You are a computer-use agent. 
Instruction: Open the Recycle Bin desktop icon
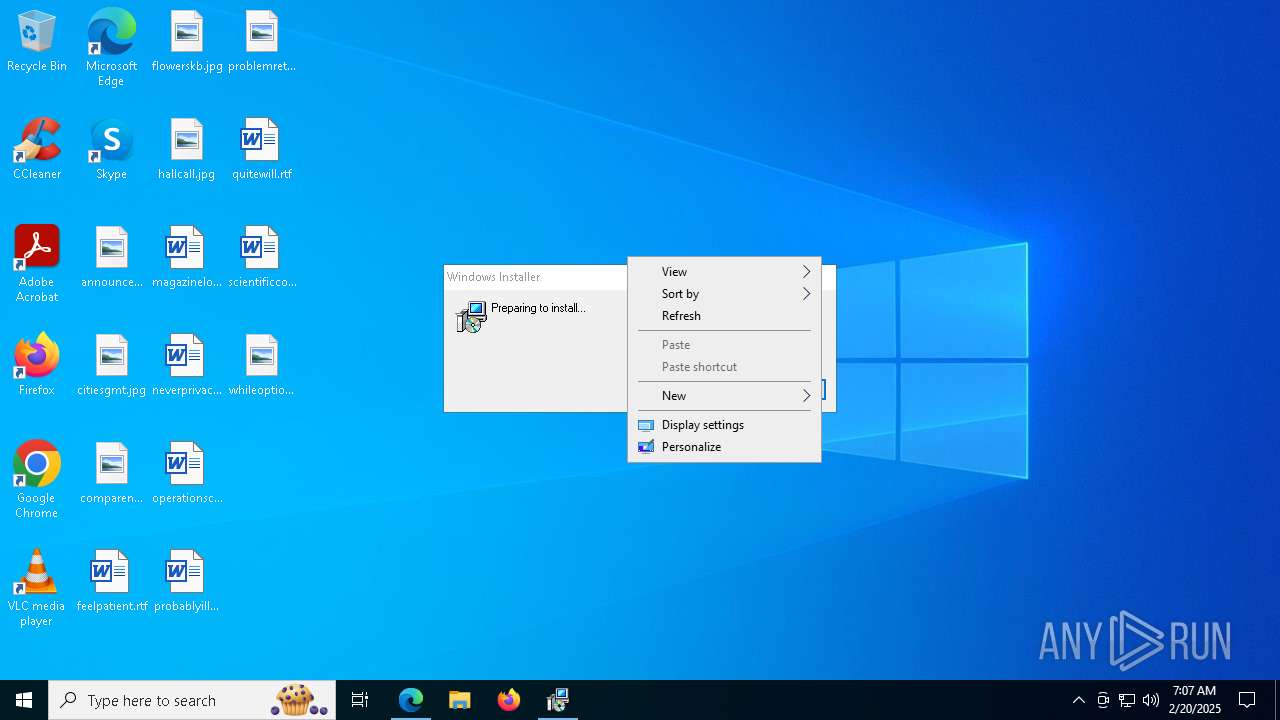[x=37, y=42]
